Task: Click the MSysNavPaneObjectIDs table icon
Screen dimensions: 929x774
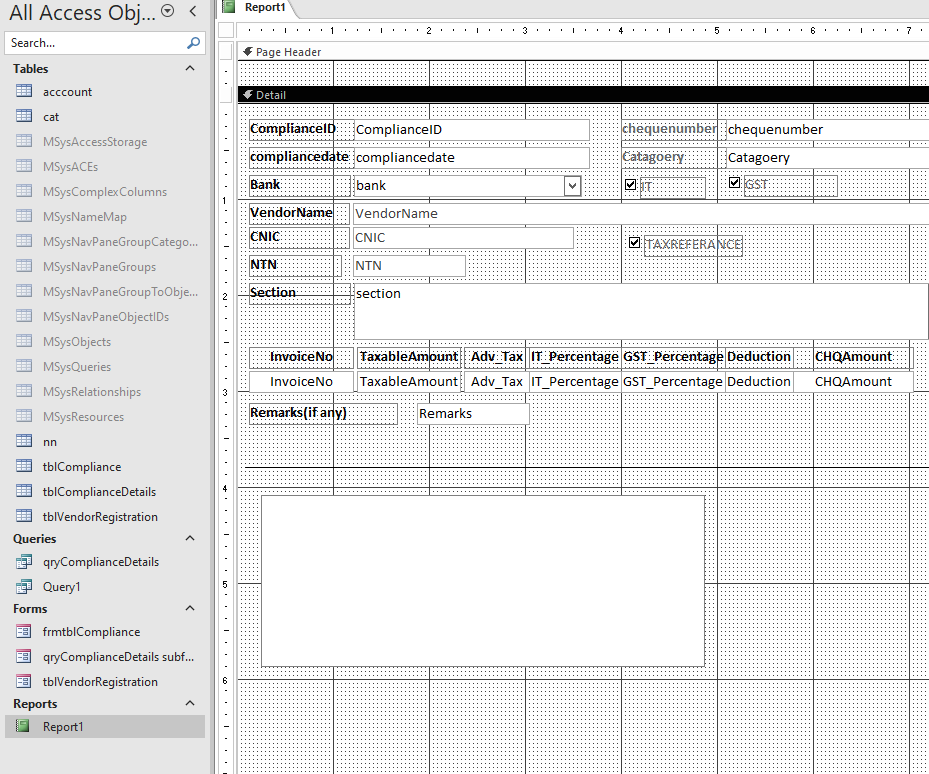Action: pyautogui.click(x=24, y=315)
